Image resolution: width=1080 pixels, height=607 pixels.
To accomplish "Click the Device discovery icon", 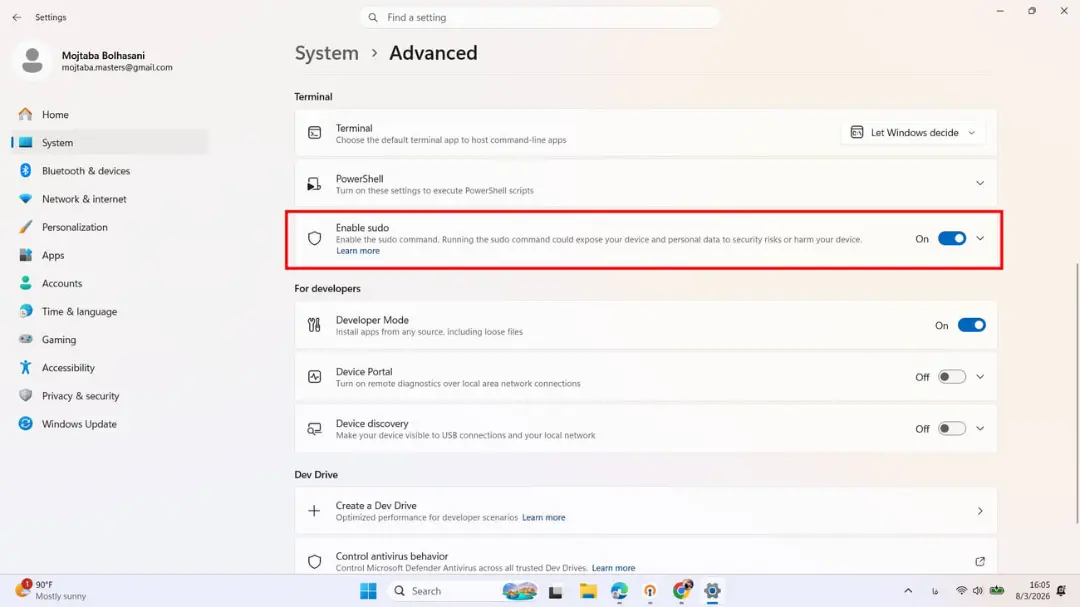I will [x=314, y=429].
